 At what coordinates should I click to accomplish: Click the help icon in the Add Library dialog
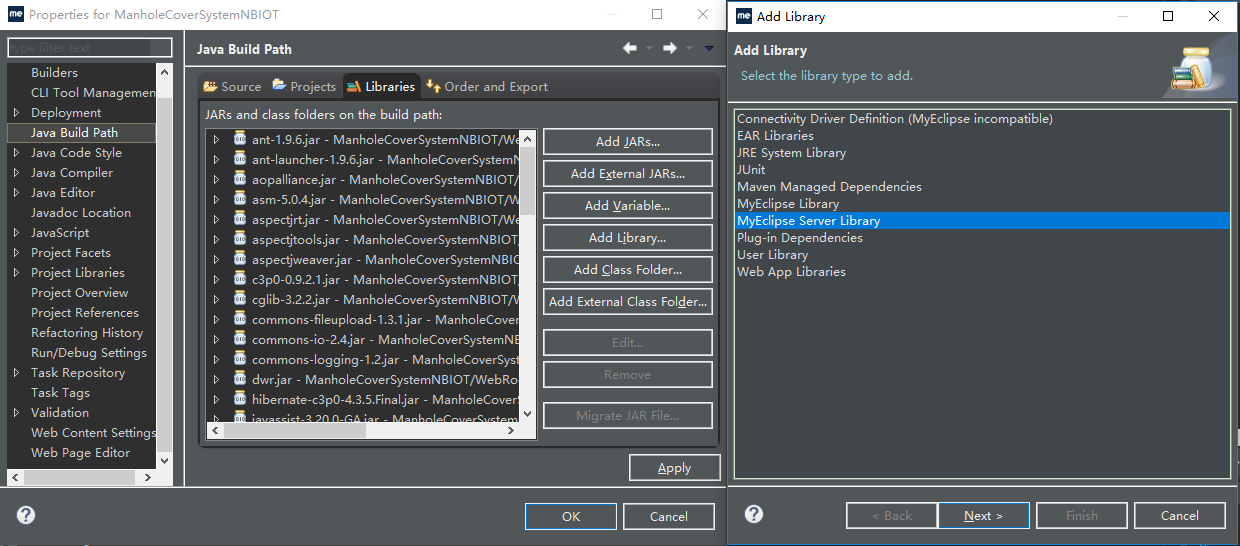[754, 514]
